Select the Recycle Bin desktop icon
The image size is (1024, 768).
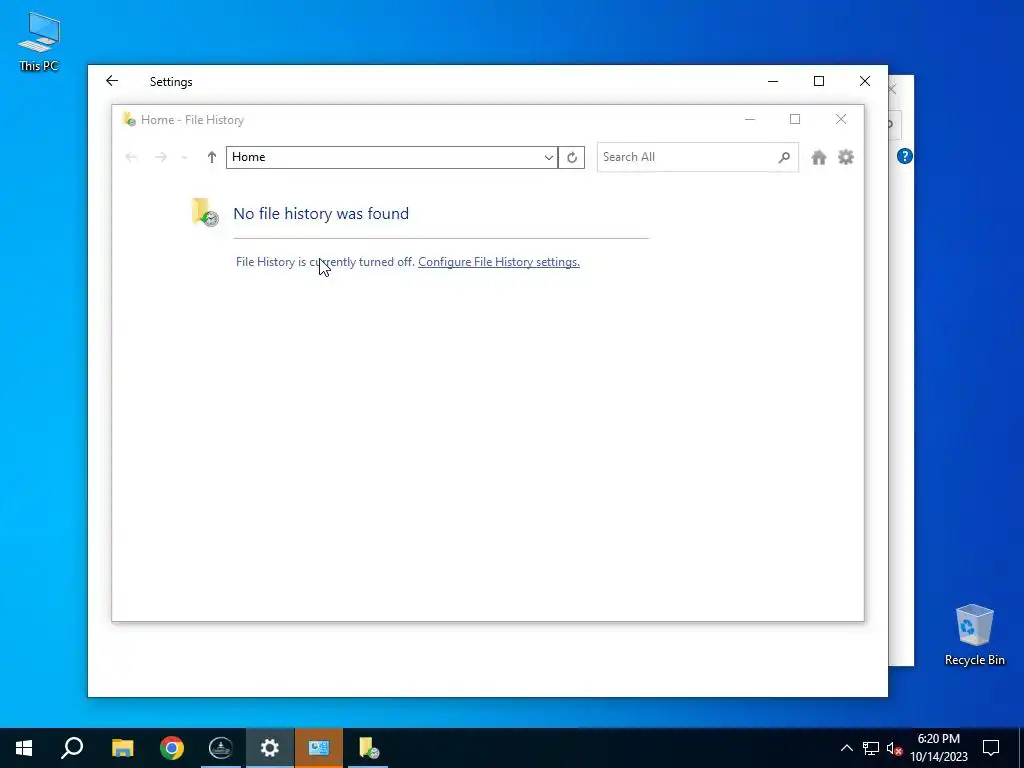pyautogui.click(x=974, y=635)
